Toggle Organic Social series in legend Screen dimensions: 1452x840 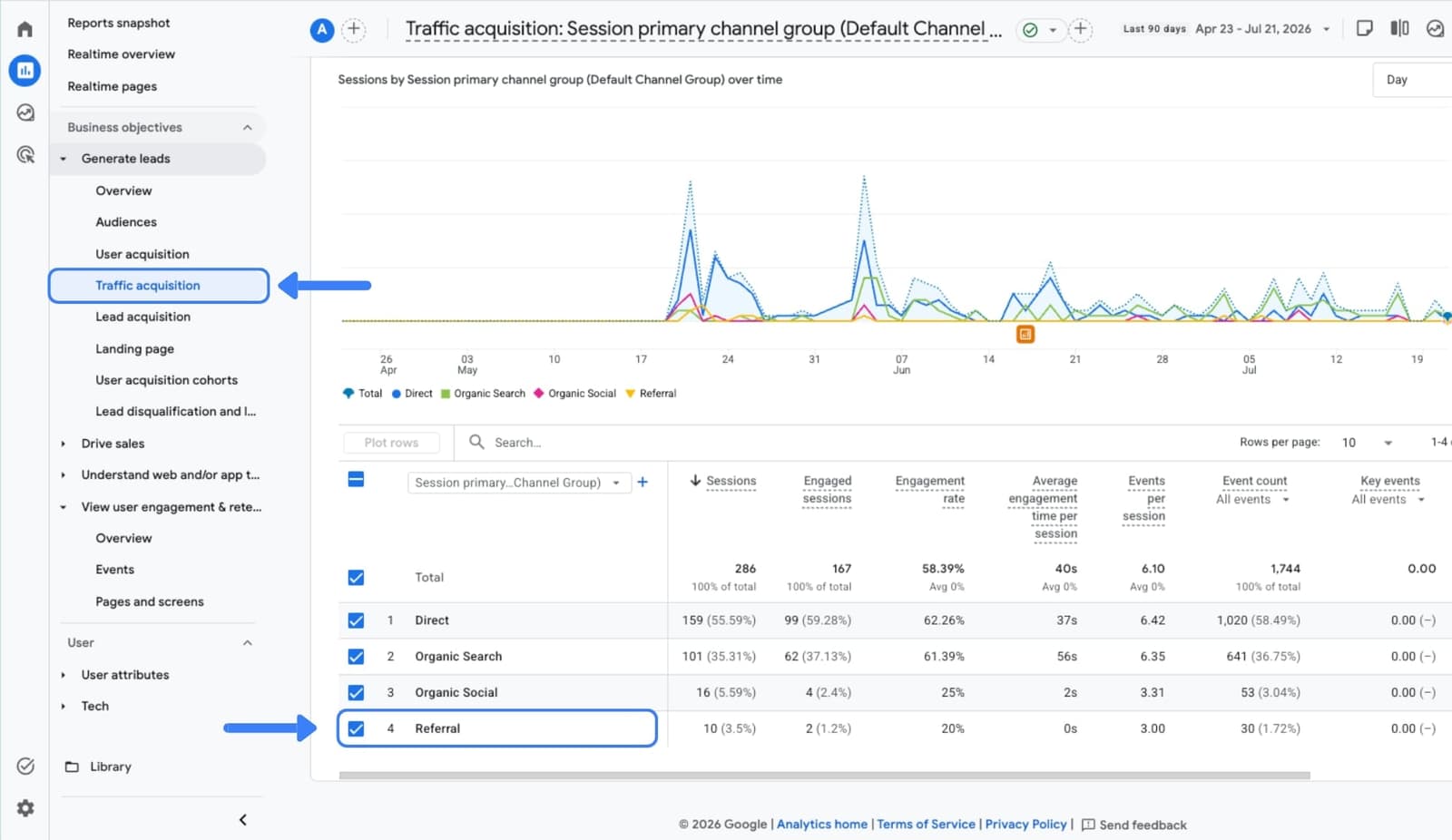575,394
